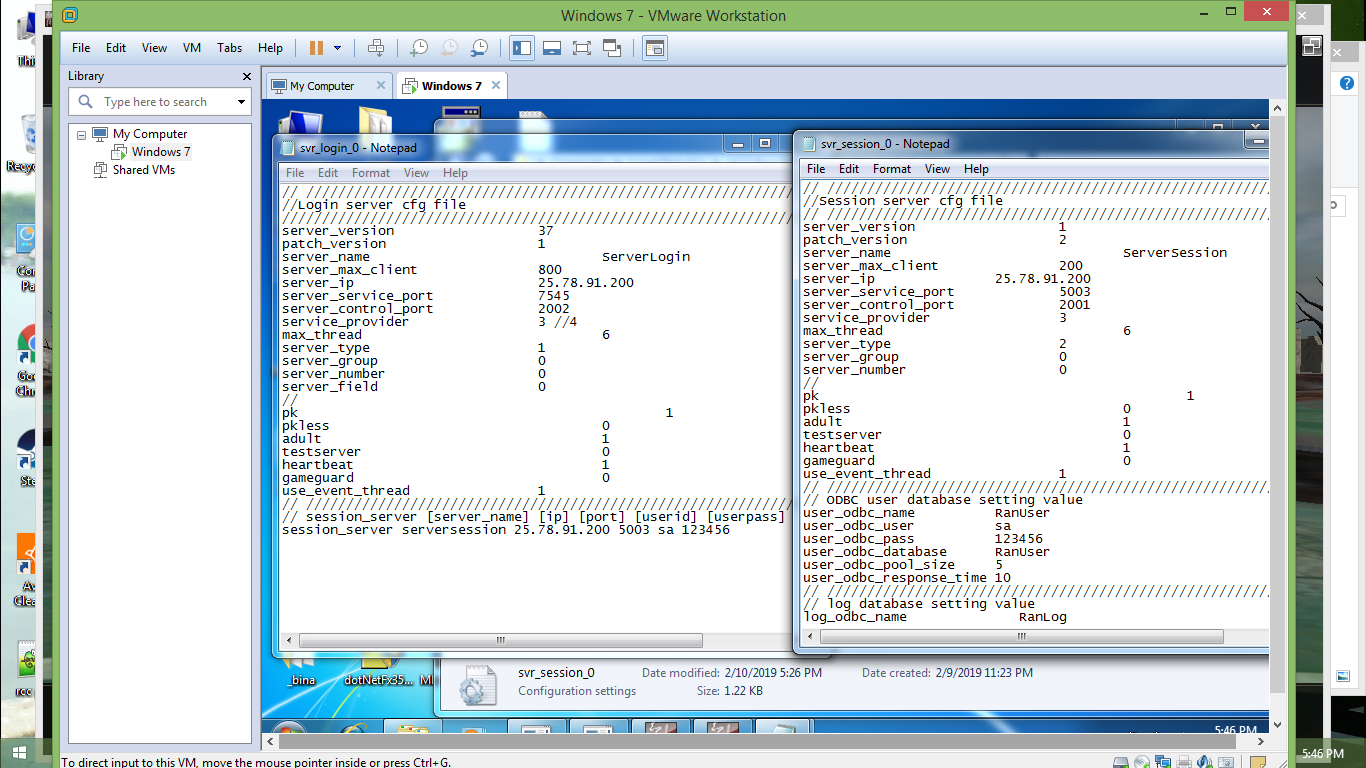Select My Computer in the Library tree
Image resolution: width=1366 pixels, height=768 pixels.
149,134
